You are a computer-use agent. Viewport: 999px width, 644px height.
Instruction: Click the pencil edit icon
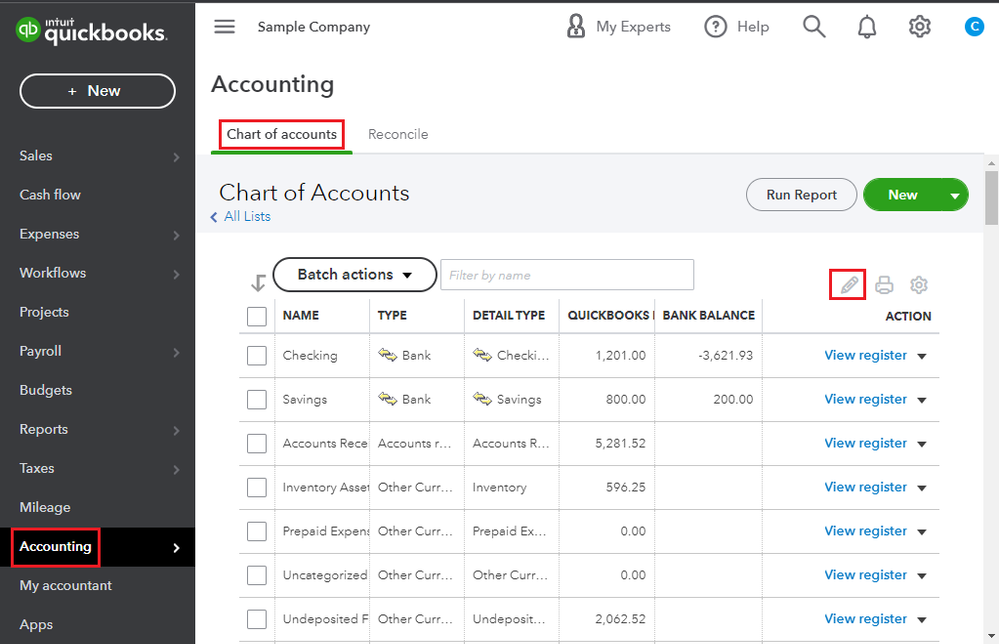(849, 285)
